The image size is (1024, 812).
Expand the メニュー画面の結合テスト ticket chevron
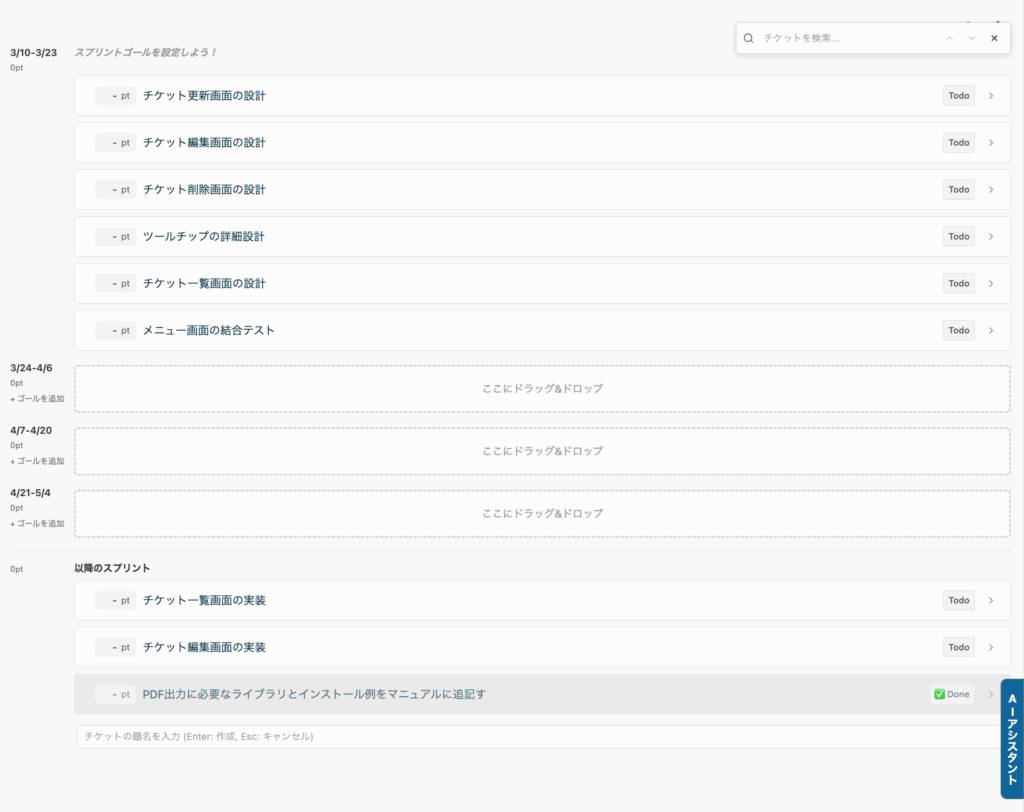(991, 330)
